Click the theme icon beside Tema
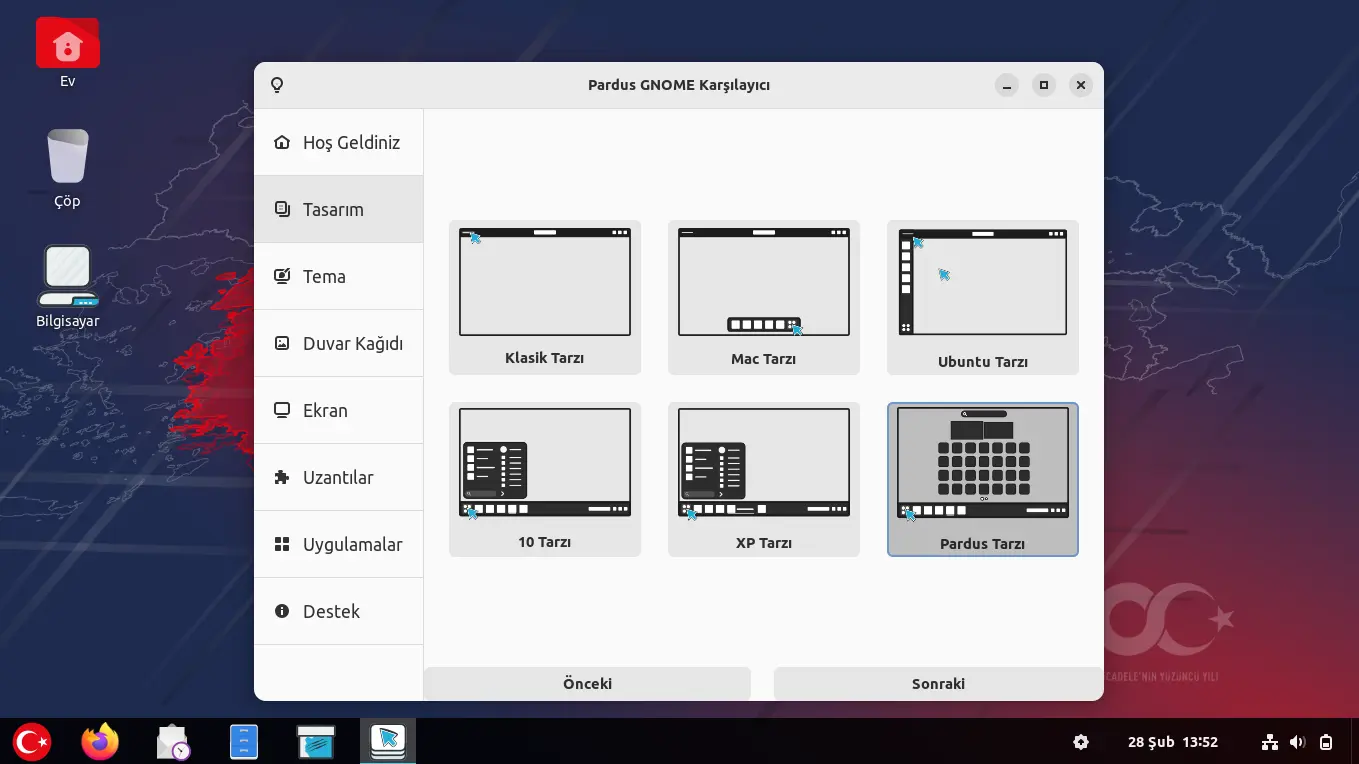The height and width of the screenshot is (764, 1359). tap(282, 276)
